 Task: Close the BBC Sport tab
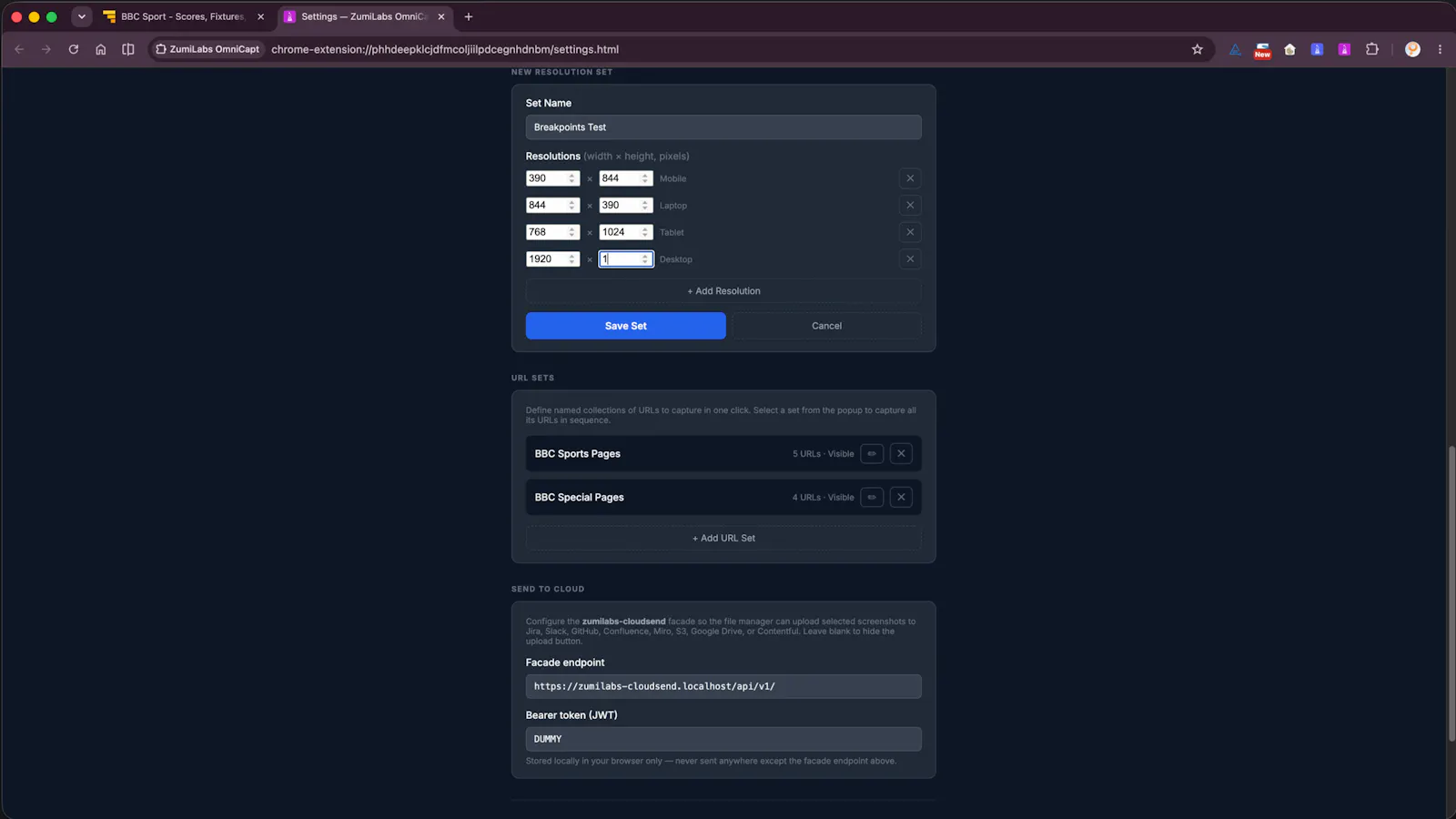point(260,16)
